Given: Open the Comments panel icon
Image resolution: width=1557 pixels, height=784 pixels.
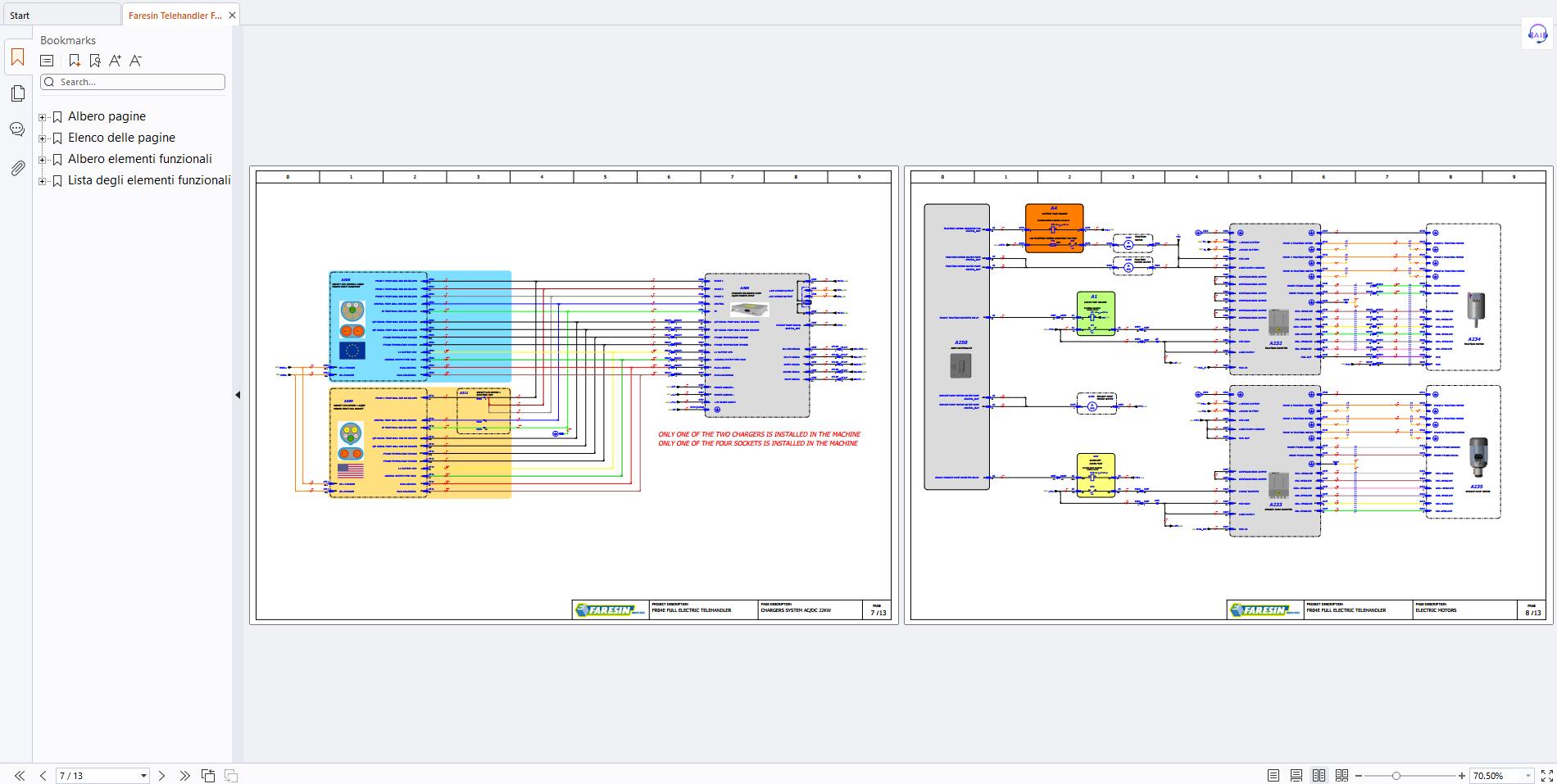Looking at the screenshot, I should 17,129.
